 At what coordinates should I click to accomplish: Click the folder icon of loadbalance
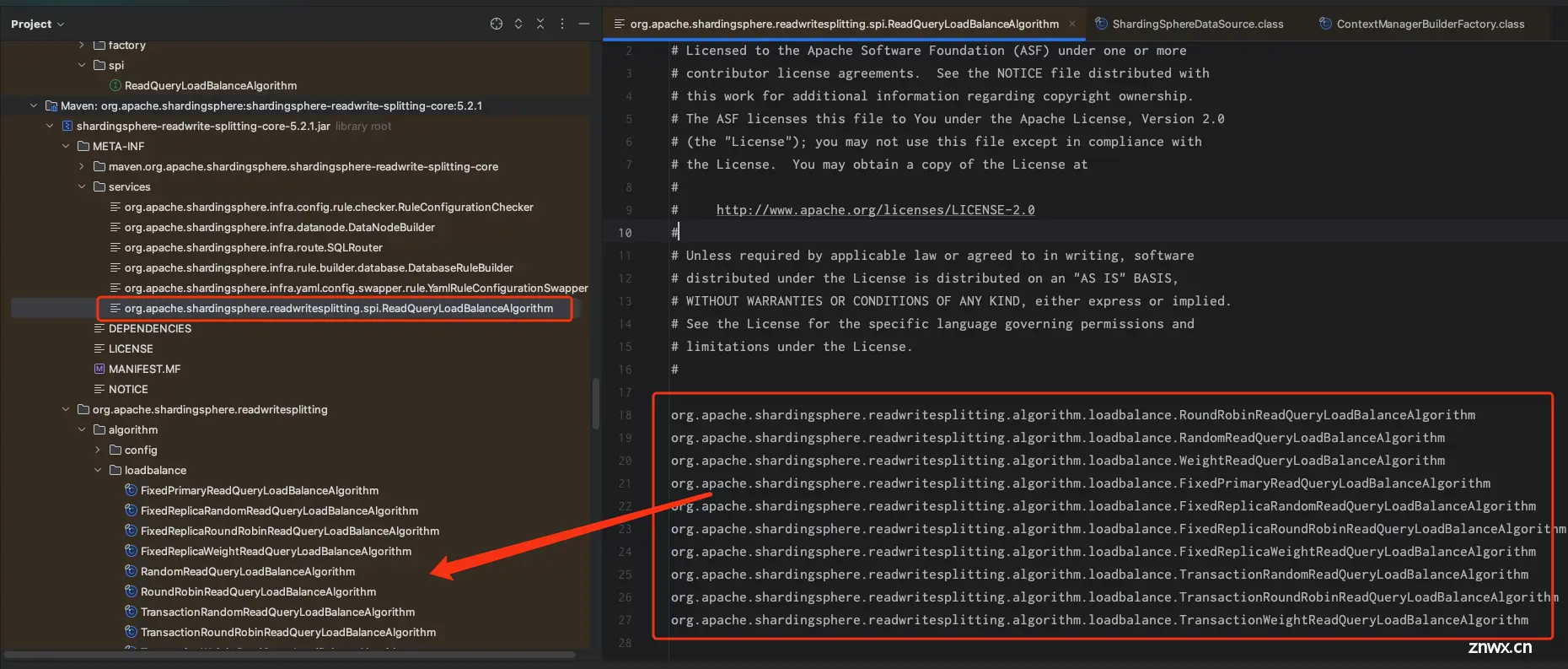click(115, 470)
